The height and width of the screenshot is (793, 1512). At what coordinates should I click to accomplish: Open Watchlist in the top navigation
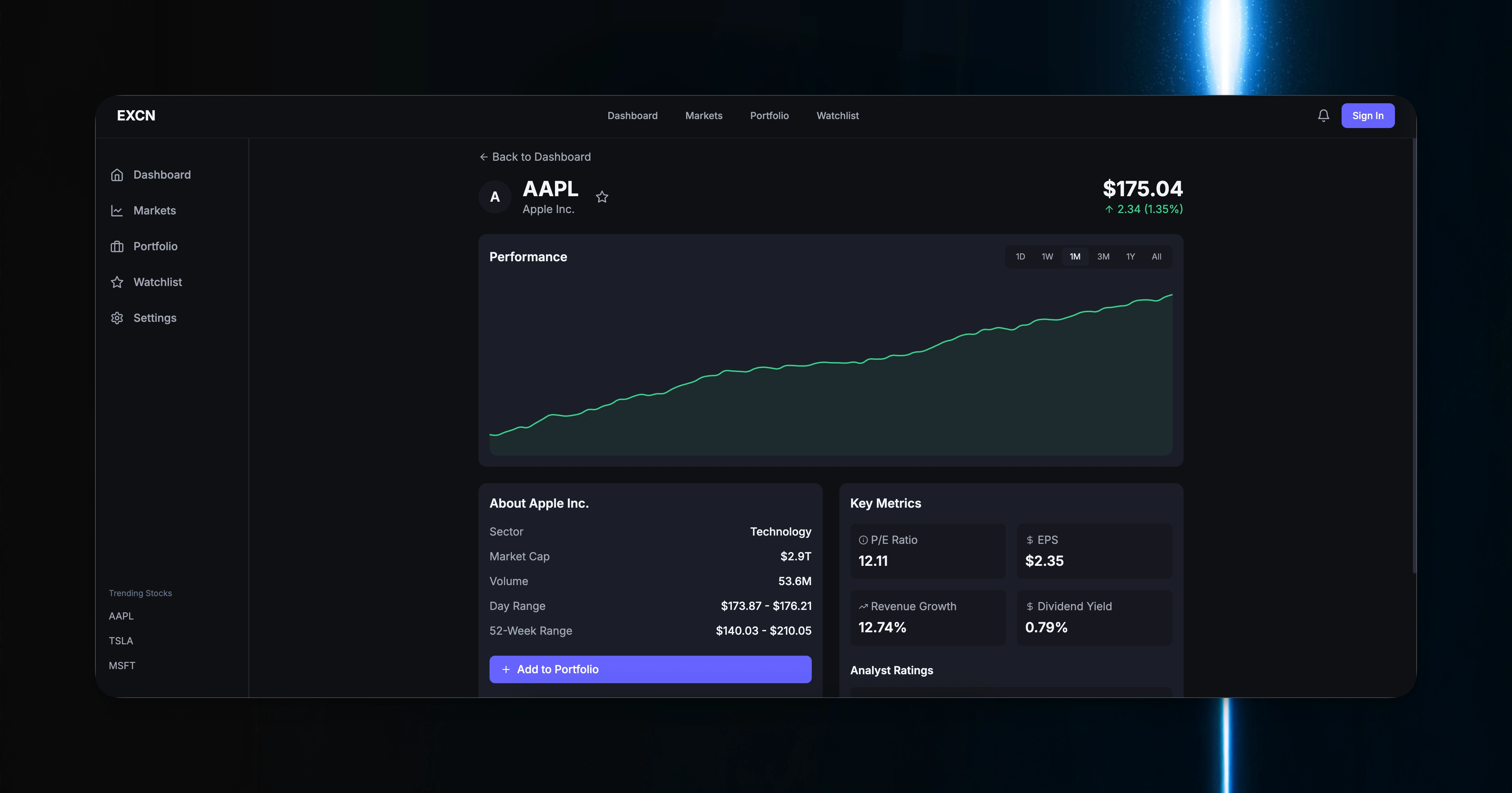[x=838, y=116]
